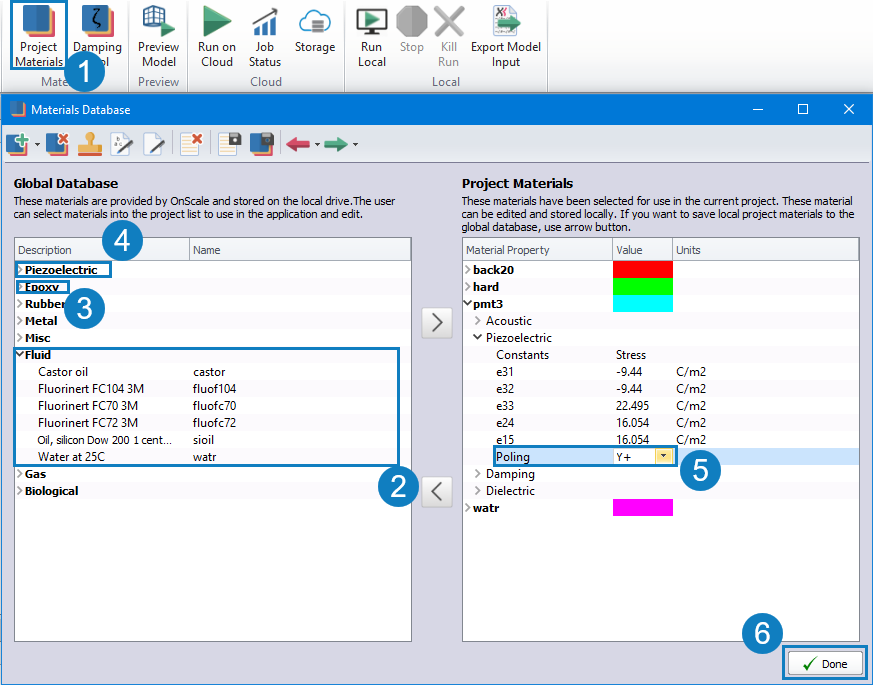The image size is (873, 685).
Task: Click the Constants value Stress
Action: coord(631,355)
